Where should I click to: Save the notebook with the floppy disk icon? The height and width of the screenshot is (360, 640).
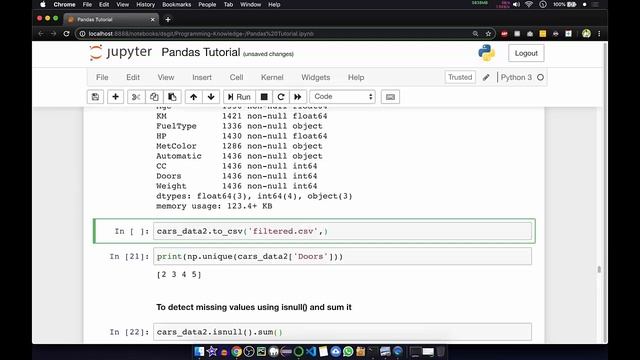coord(95,97)
